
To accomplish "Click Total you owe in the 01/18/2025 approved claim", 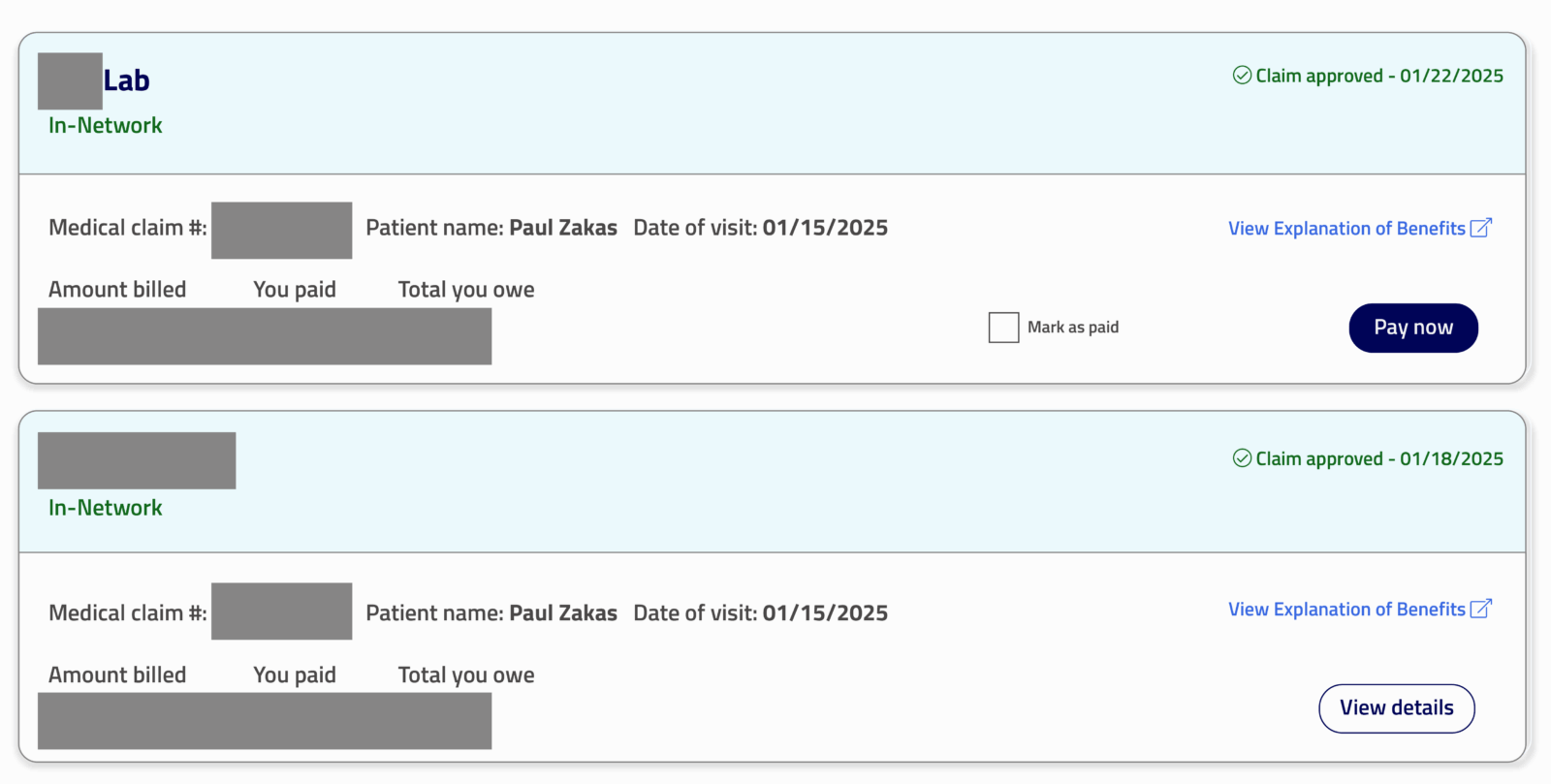I will (466, 675).
